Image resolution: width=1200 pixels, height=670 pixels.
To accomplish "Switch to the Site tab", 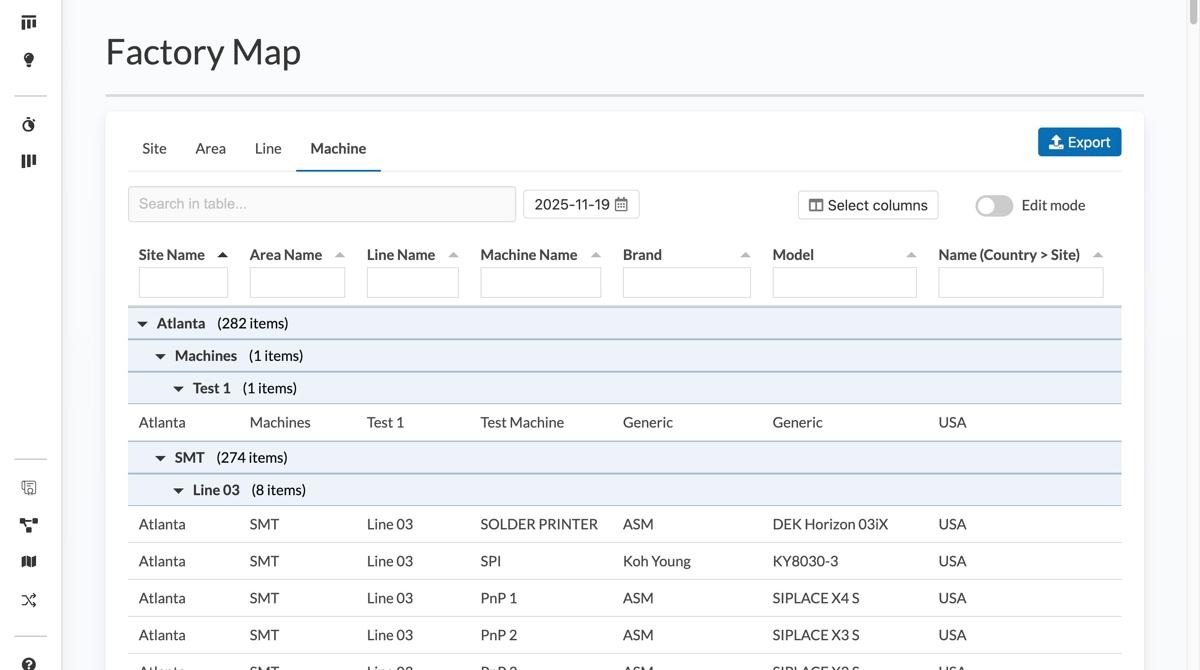I will tap(154, 148).
